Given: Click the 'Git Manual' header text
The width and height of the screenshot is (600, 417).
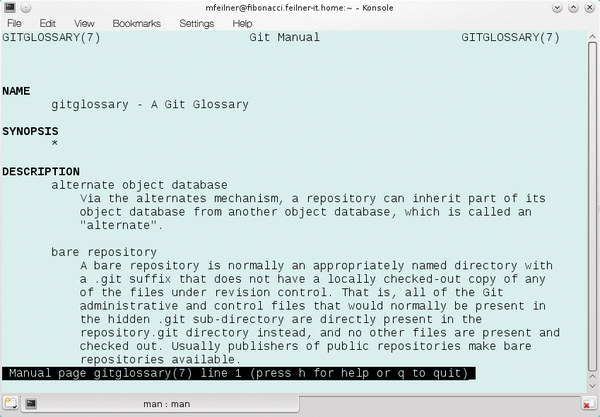Looking at the screenshot, I should tap(284, 37).
